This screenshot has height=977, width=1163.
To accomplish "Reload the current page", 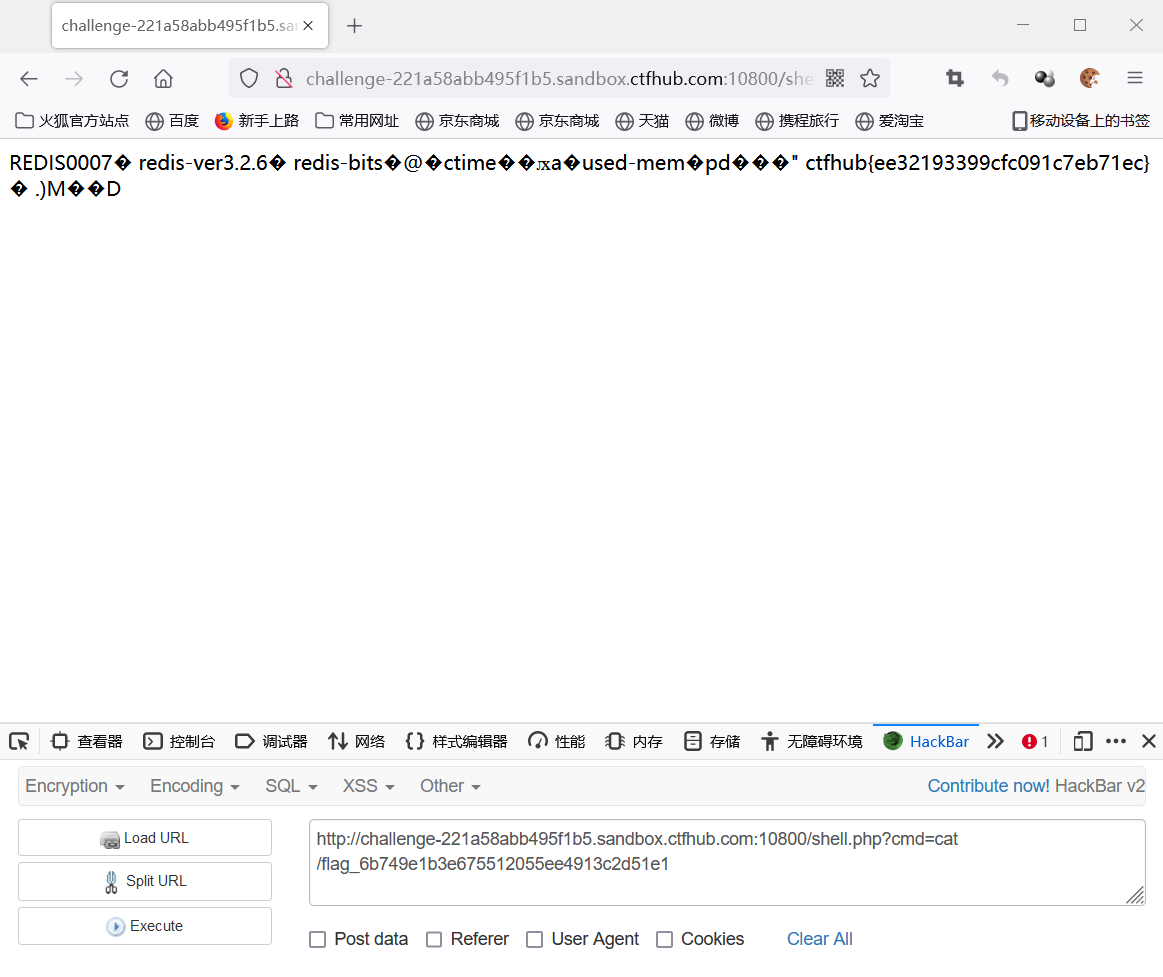I will [119, 79].
